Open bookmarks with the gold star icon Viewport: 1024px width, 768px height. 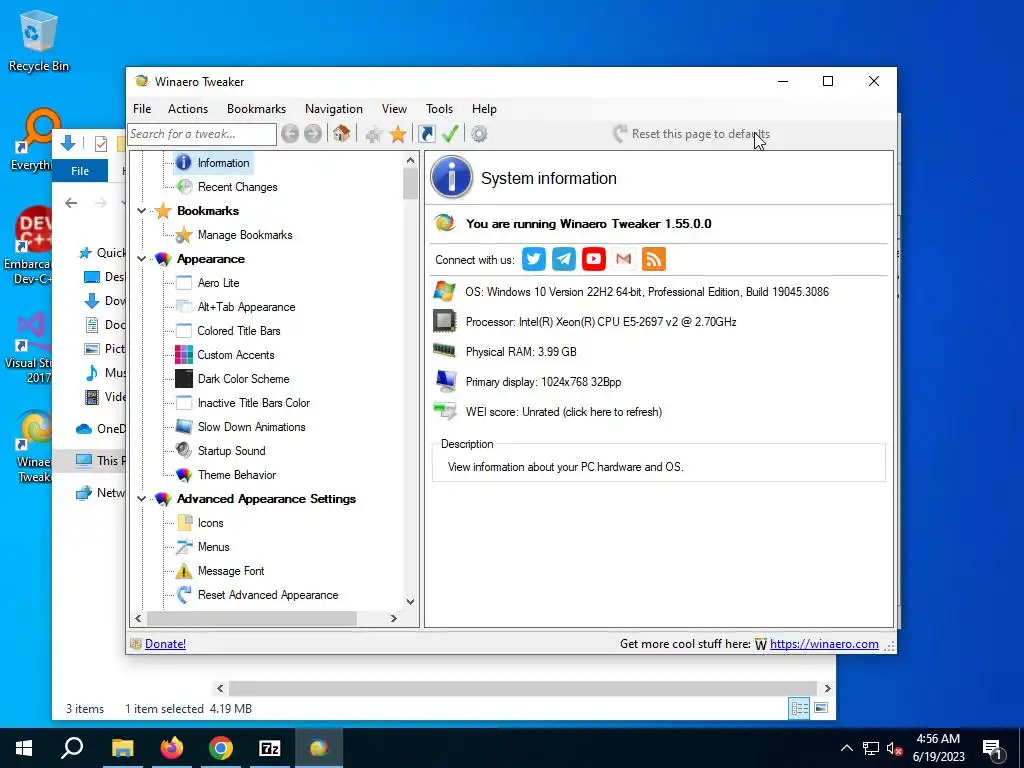click(398, 135)
